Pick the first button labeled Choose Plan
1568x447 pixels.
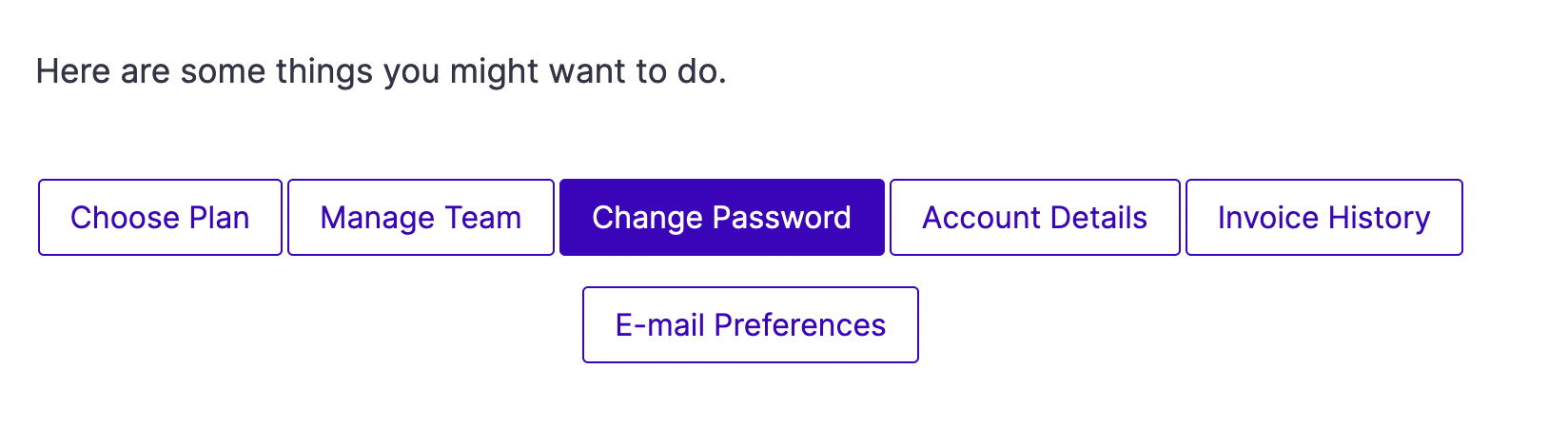point(160,218)
